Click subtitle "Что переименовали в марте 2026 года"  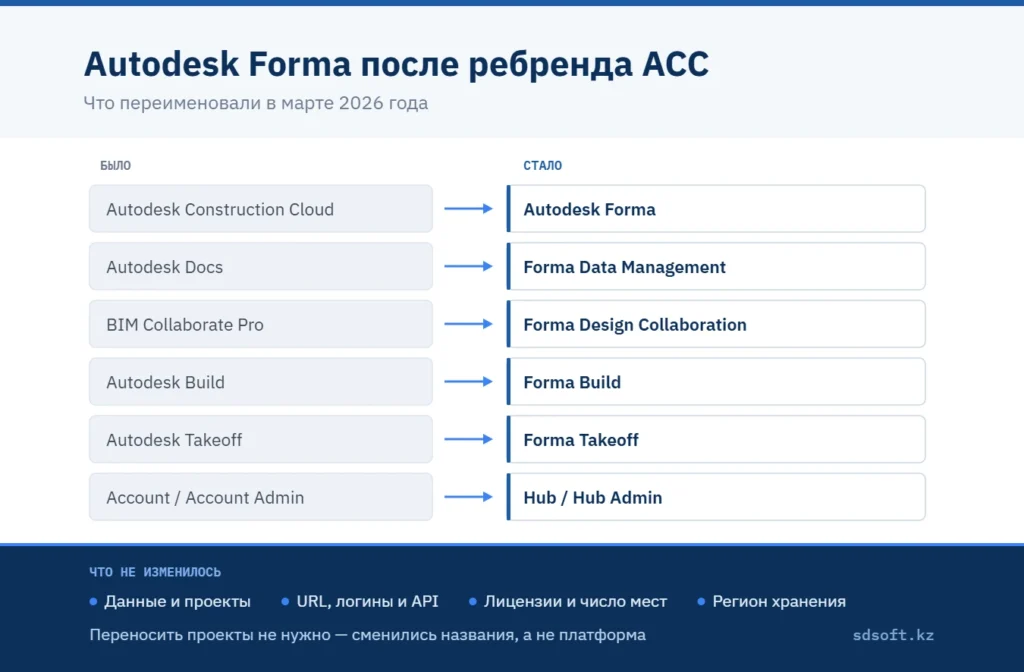(x=255, y=103)
